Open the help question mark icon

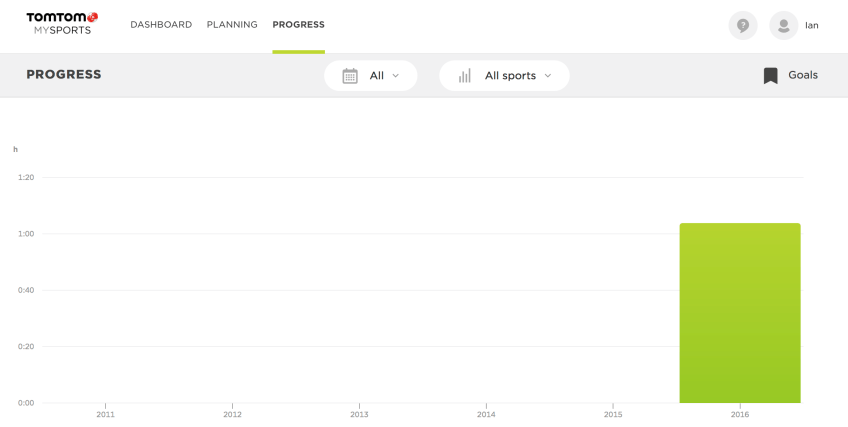click(743, 25)
